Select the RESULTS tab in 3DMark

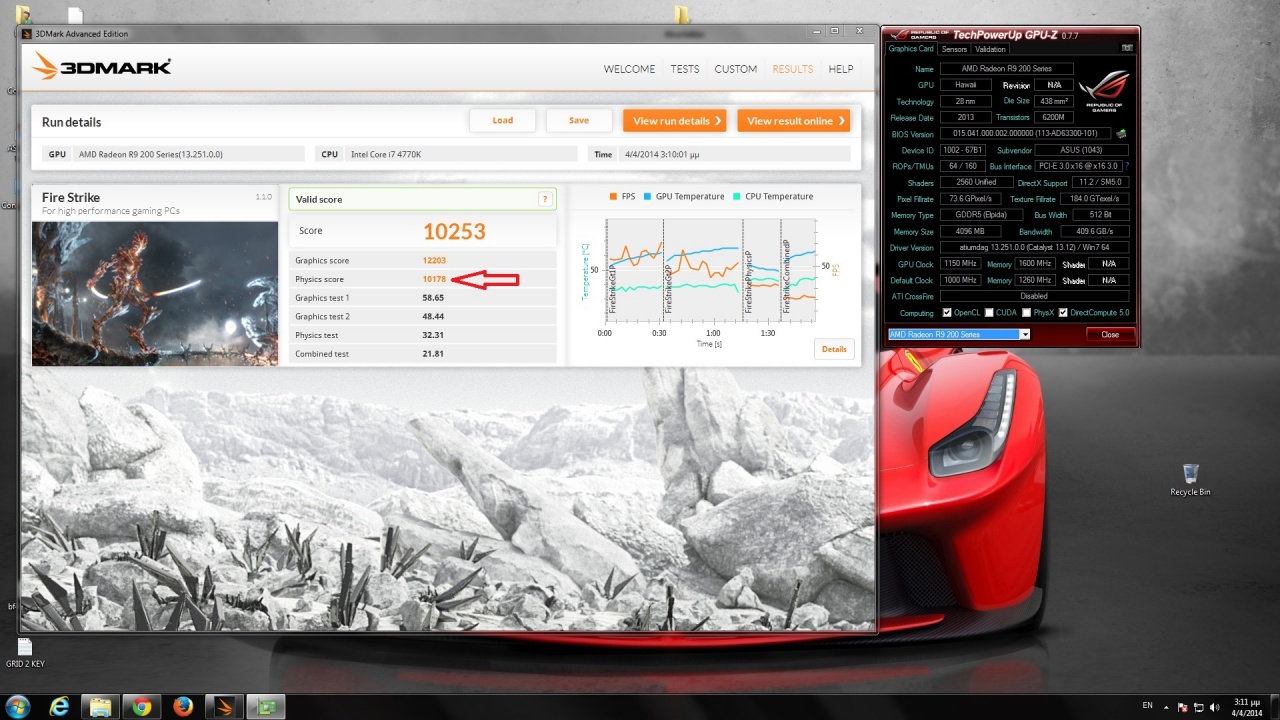[793, 69]
